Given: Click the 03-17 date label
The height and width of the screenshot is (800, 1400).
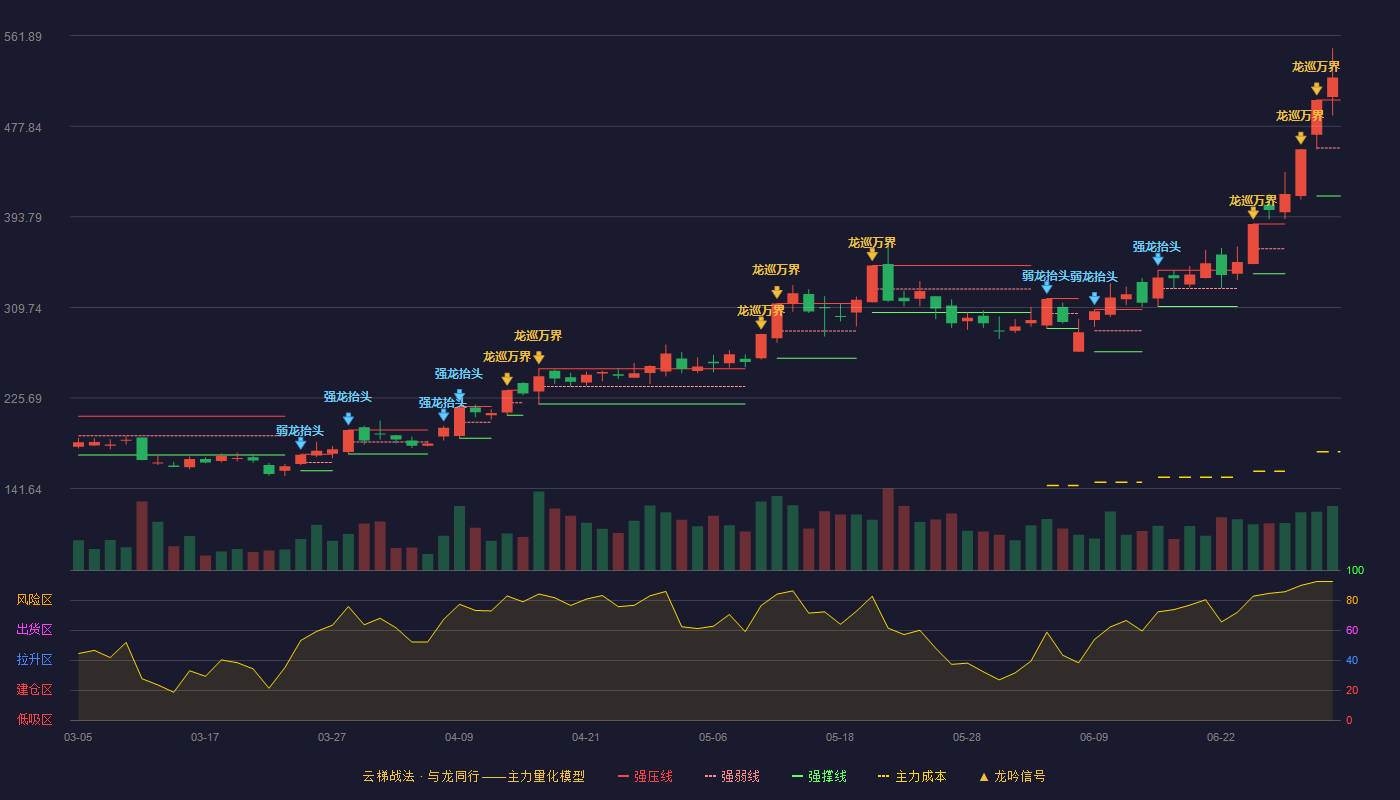Looking at the screenshot, I should [205, 737].
